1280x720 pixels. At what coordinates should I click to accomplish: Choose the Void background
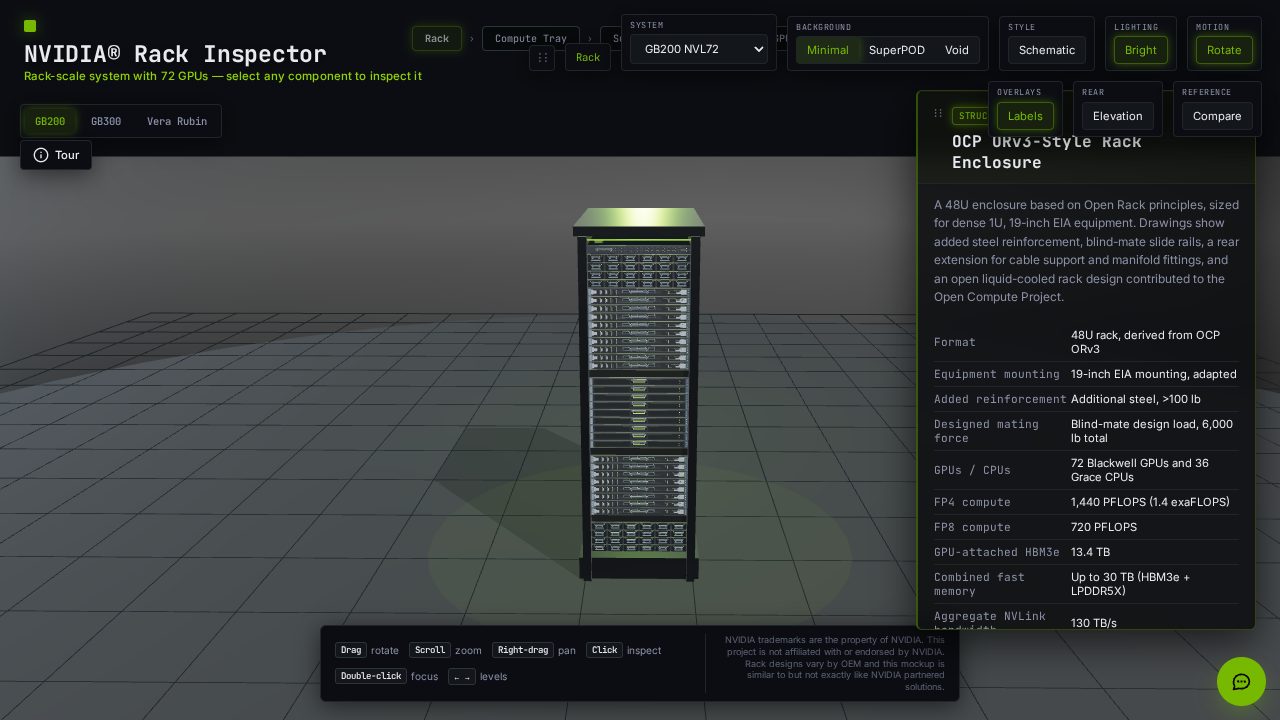[x=957, y=50]
